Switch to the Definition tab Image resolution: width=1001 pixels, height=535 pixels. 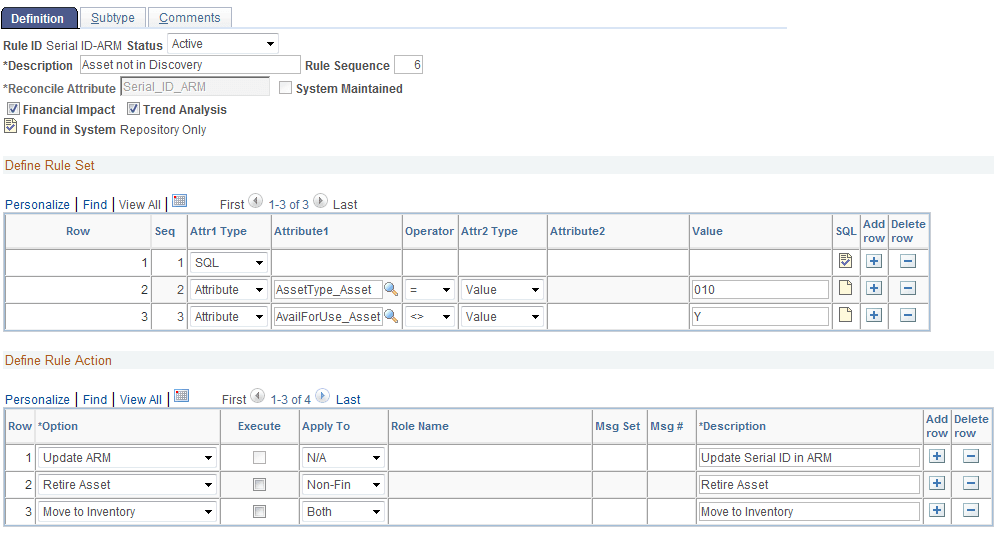(x=38, y=18)
